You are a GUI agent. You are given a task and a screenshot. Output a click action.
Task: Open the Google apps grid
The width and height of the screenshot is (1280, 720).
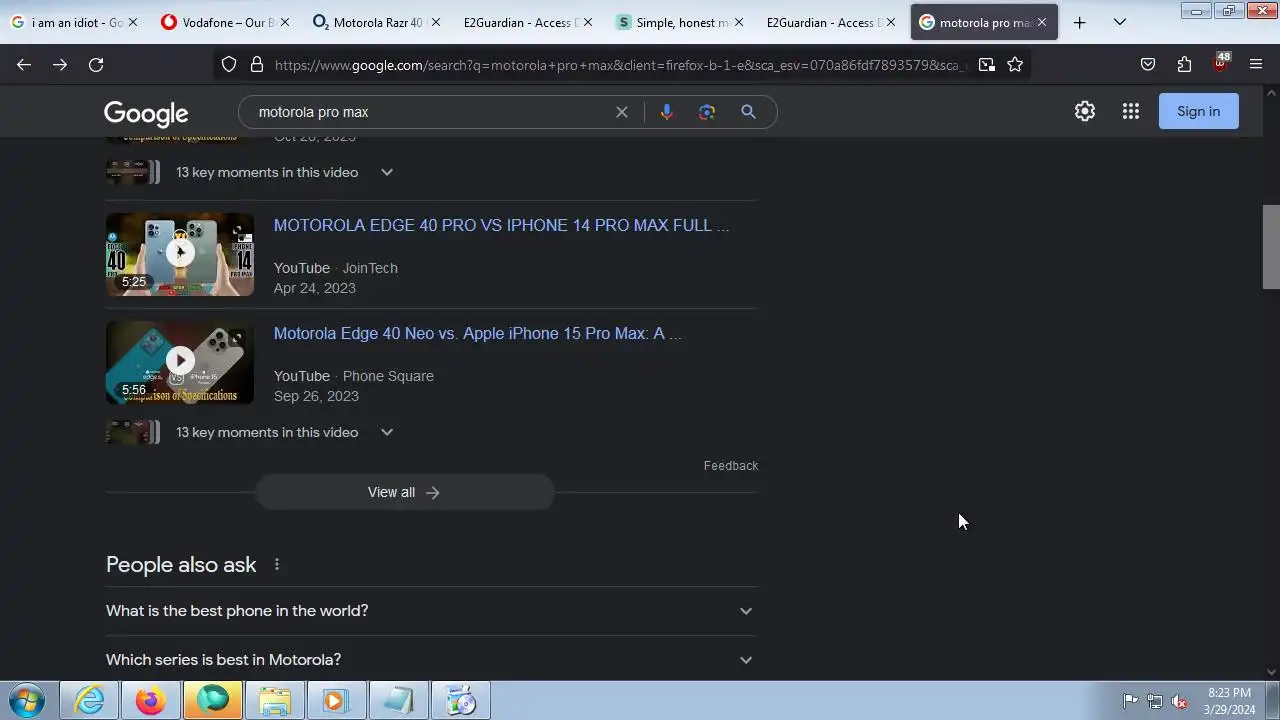point(1131,111)
